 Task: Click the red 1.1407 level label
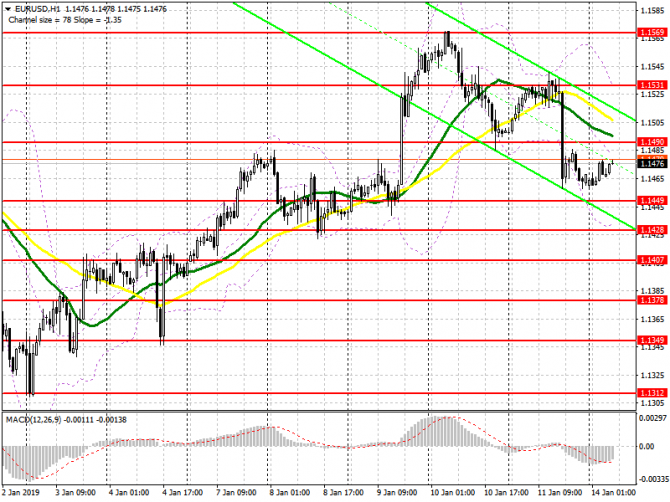point(652,260)
